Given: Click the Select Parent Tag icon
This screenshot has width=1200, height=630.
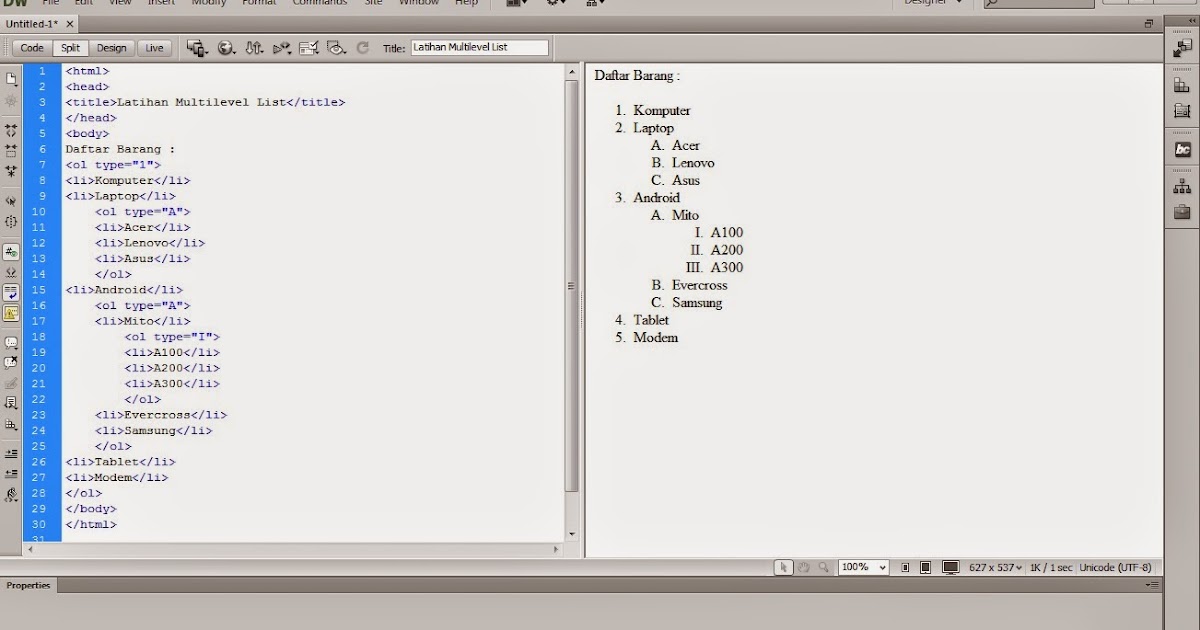Looking at the screenshot, I should pos(11,201).
